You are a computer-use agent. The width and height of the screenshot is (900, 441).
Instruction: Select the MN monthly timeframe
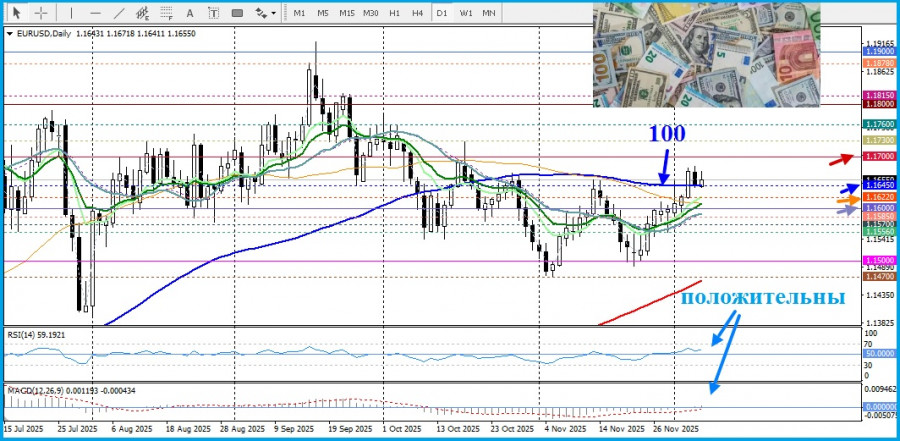coord(489,13)
